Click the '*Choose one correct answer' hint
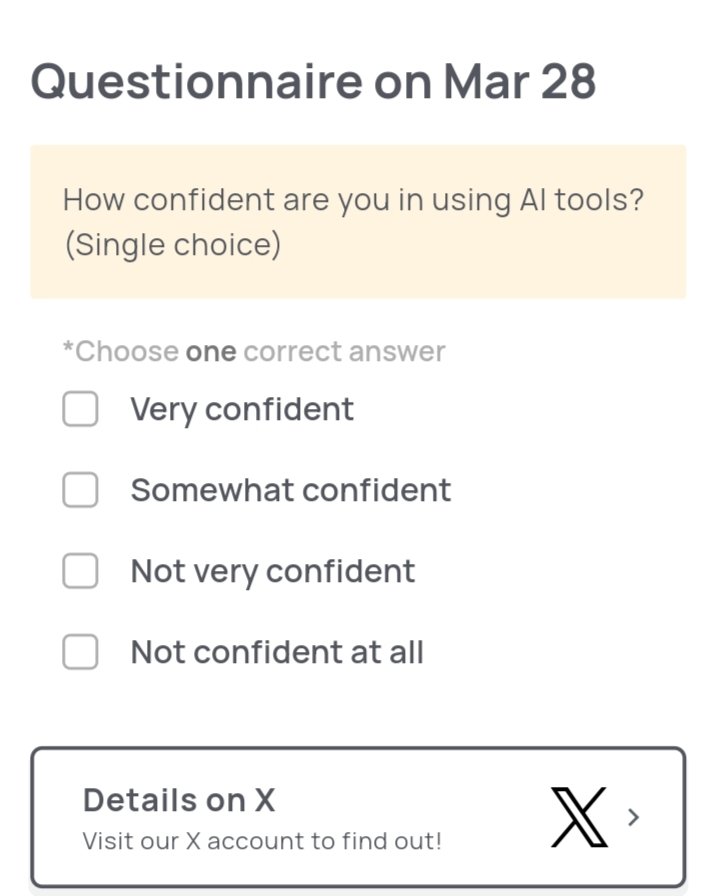Screen dimensions: 716x896 point(254,351)
